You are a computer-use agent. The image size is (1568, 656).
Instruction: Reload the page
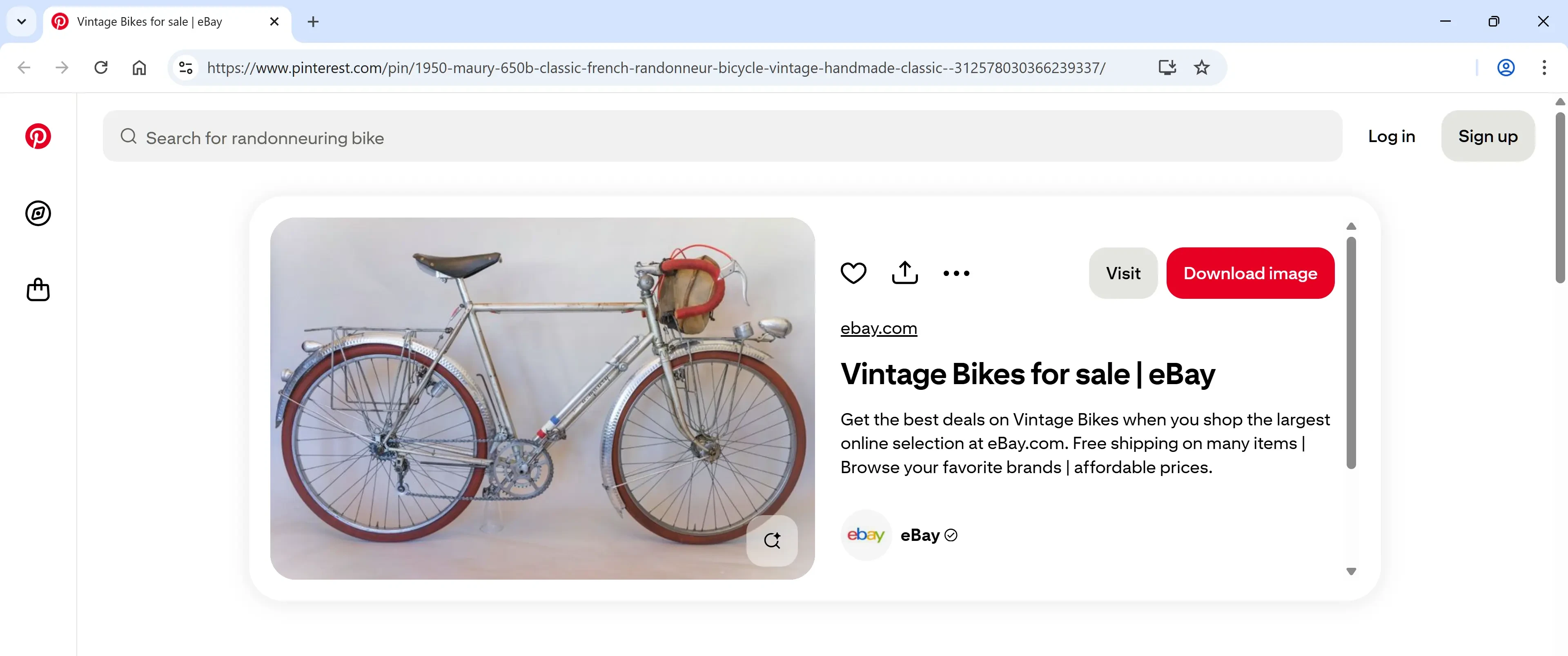click(100, 67)
